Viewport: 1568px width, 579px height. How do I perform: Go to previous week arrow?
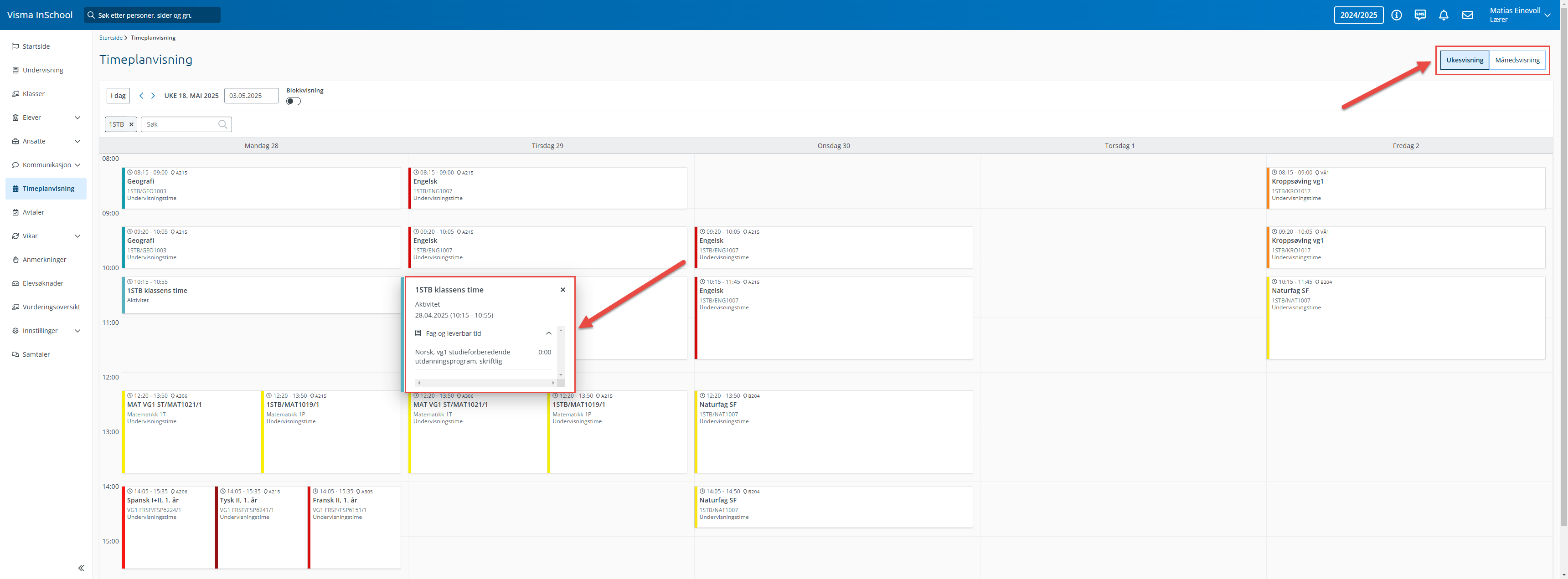(x=141, y=96)
